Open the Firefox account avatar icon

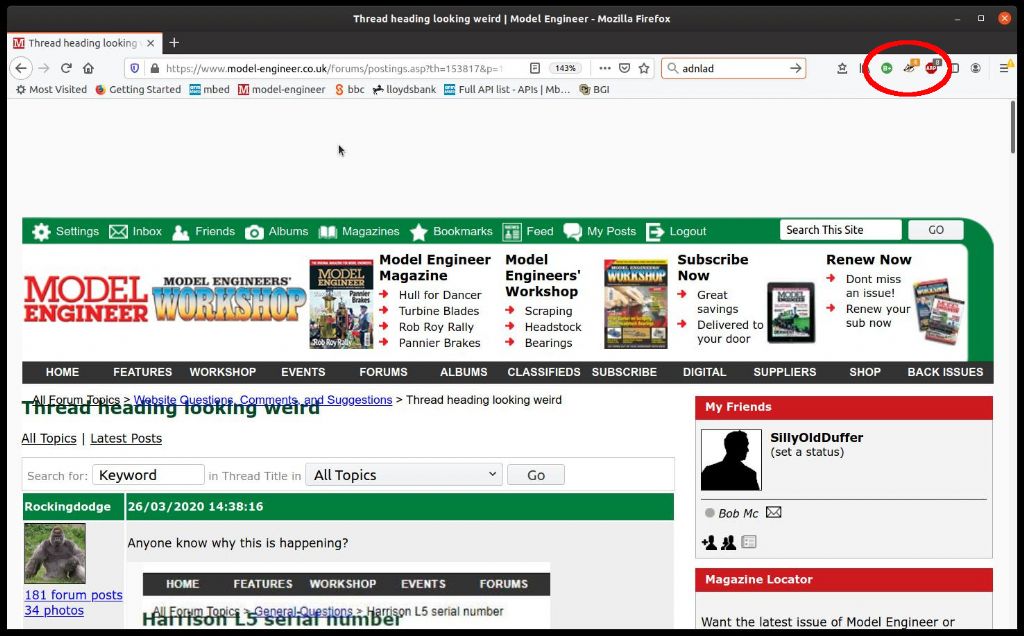pos(976,68)
